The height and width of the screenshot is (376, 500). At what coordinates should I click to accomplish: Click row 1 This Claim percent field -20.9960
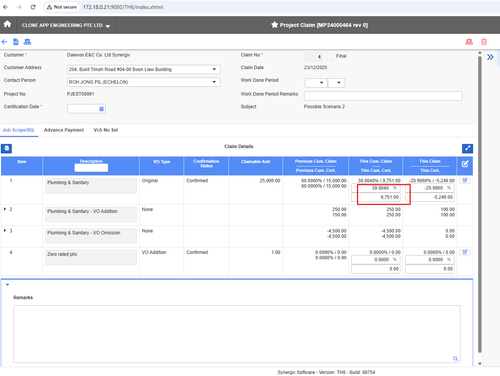[430, 188]
